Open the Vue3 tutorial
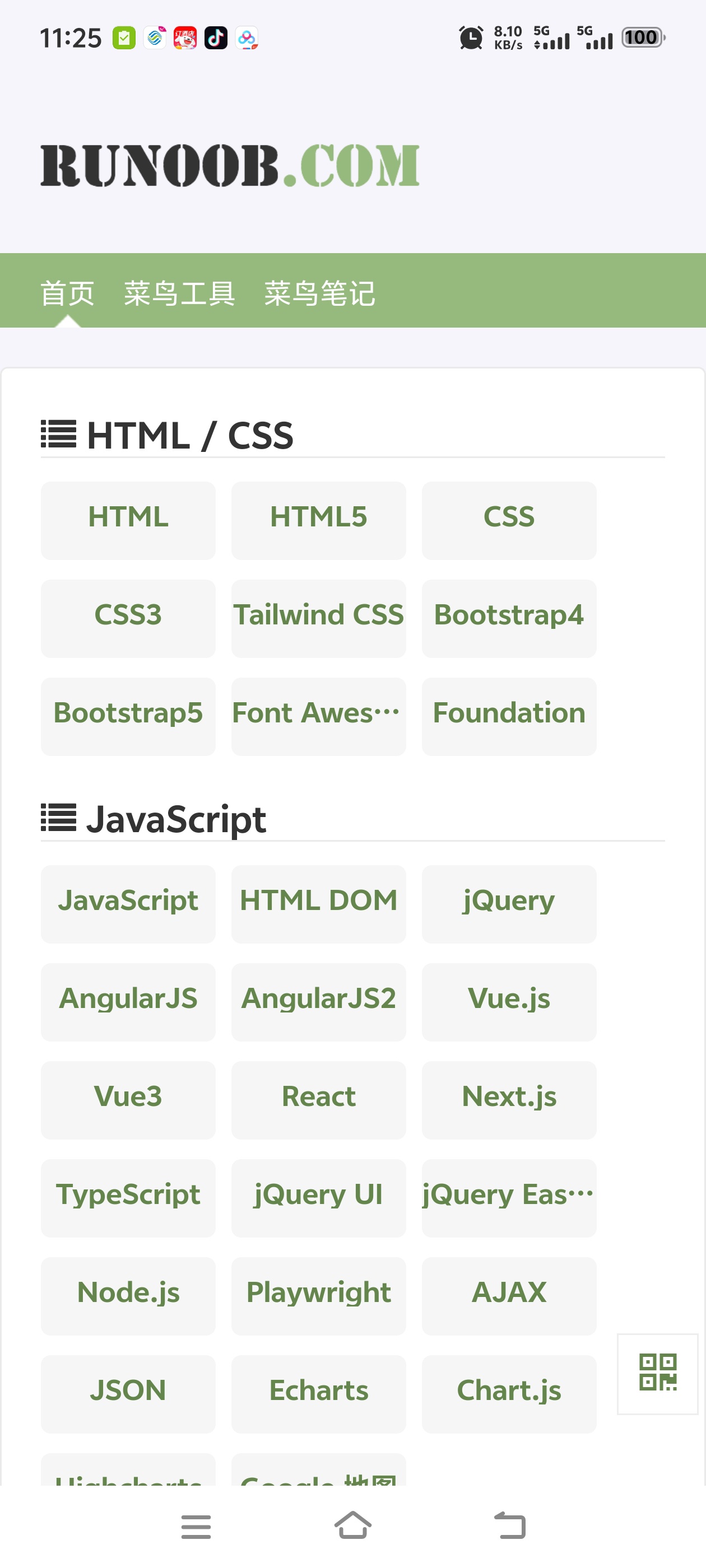 [x=128, y=1100]
